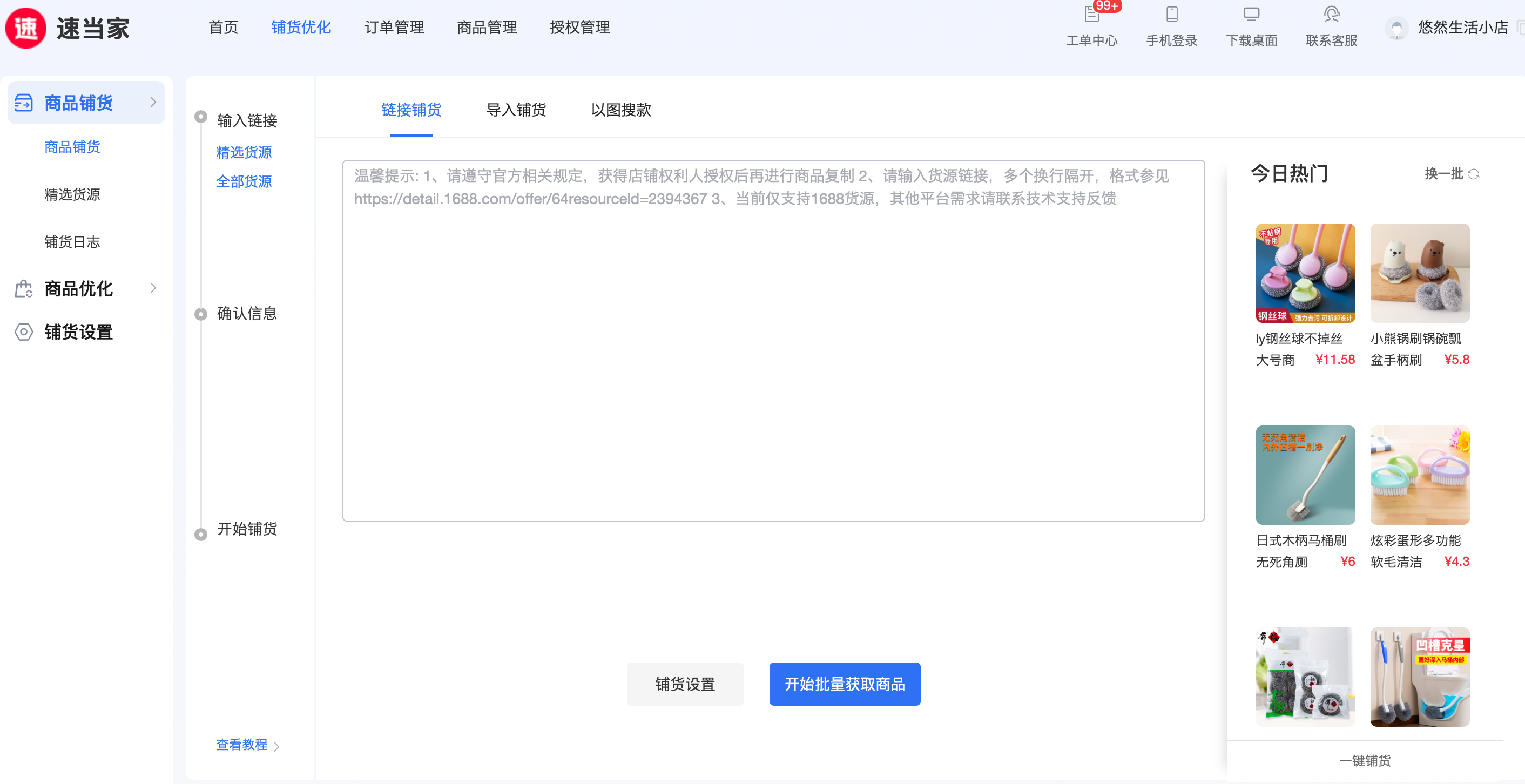
Task: Switch to the 以图搜款 tab
Action: tap(620, 110)
